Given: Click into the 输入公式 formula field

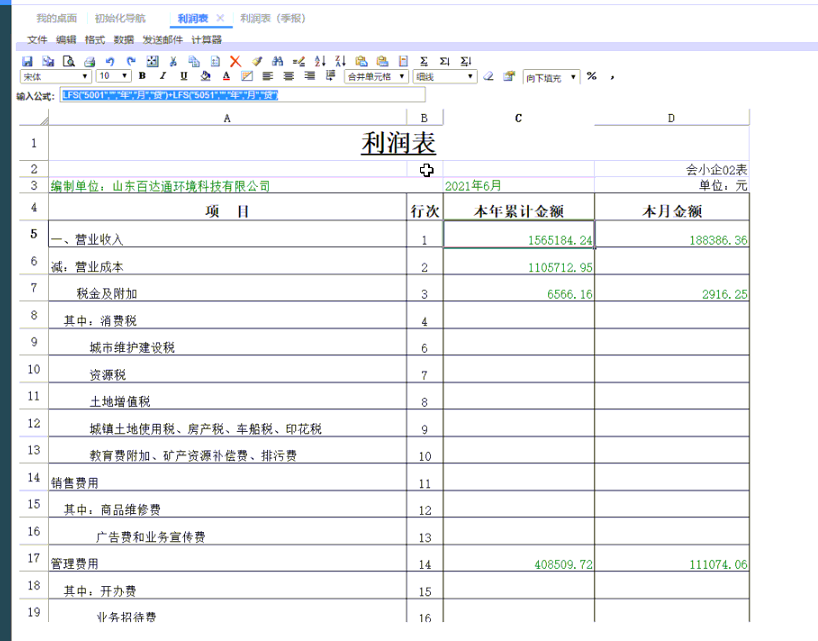Looking at the screenshot, I should [243, 95].
